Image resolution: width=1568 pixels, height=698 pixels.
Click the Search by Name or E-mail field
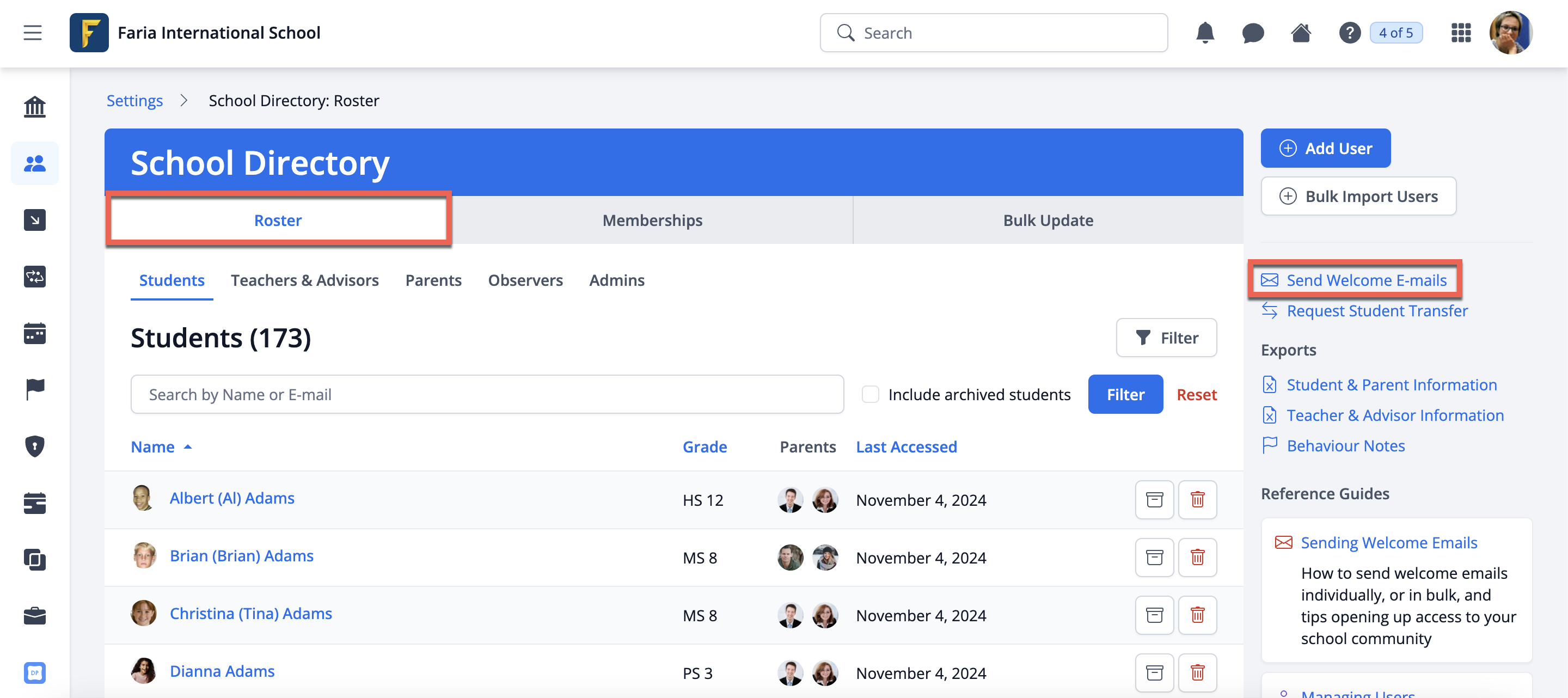pos(486,394)
